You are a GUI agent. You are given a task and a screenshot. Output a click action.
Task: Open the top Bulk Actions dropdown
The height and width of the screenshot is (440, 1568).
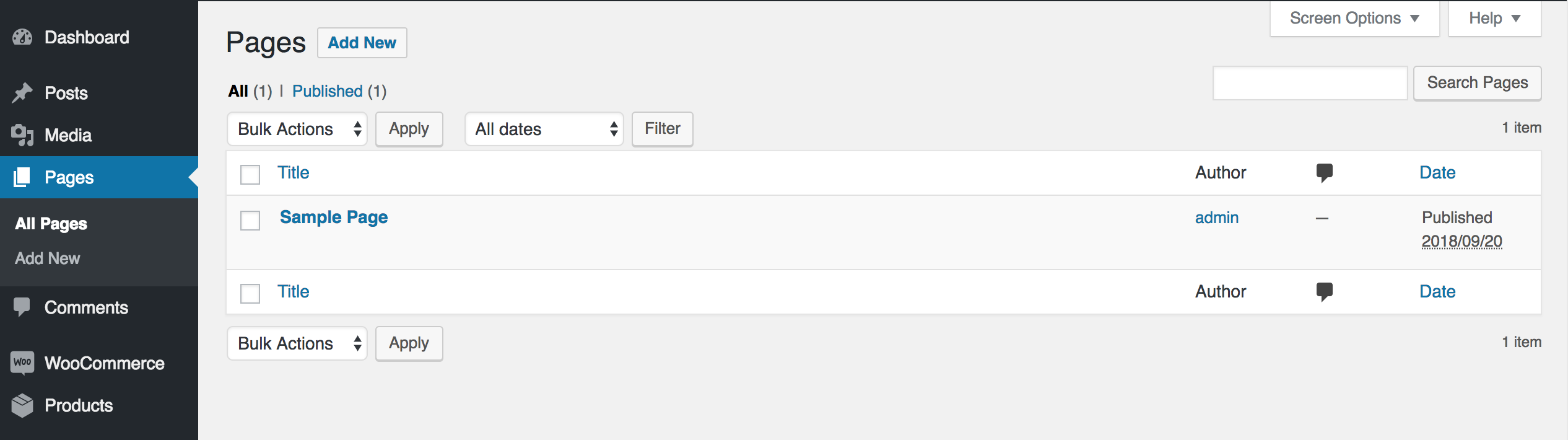297,129
